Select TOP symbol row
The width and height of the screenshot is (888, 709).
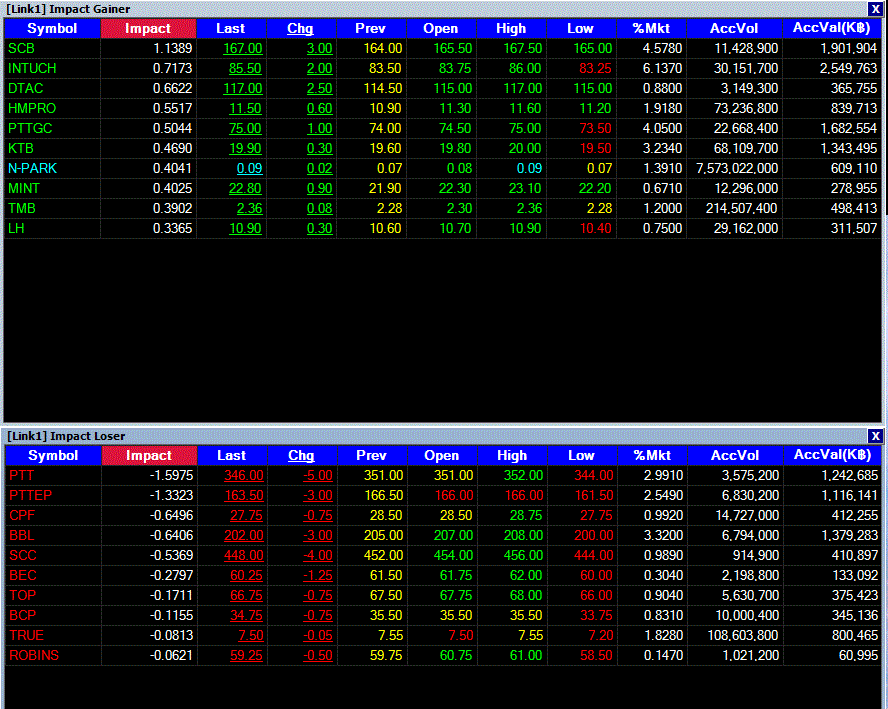(x=23, y=595)
